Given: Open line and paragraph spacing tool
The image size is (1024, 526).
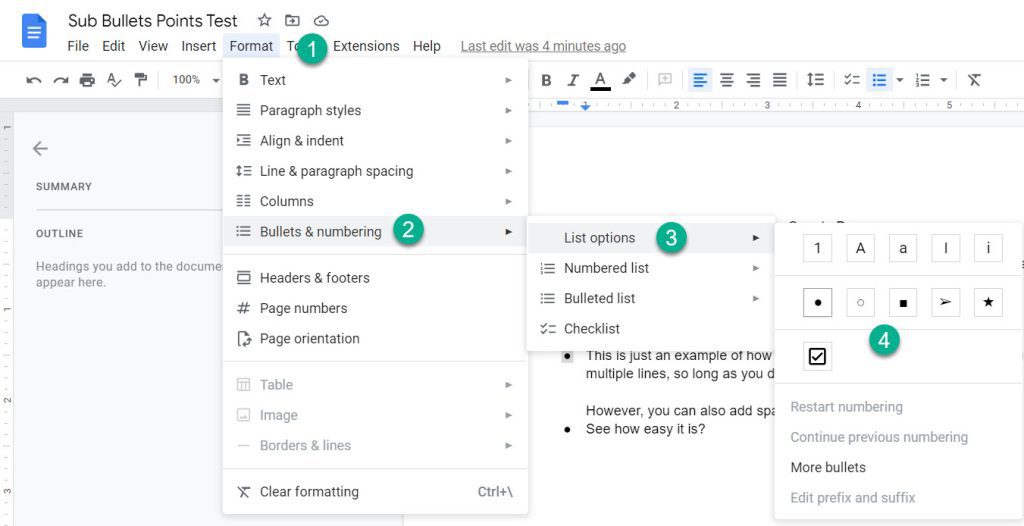Looking at the screenshot, I should 815,80.
